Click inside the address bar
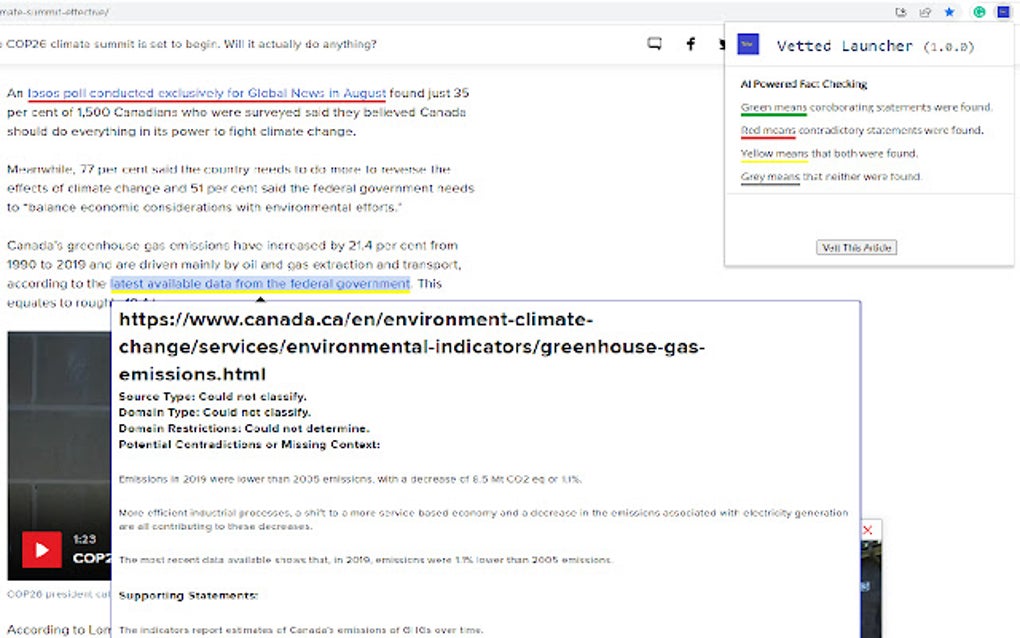 tap(400, 12)
